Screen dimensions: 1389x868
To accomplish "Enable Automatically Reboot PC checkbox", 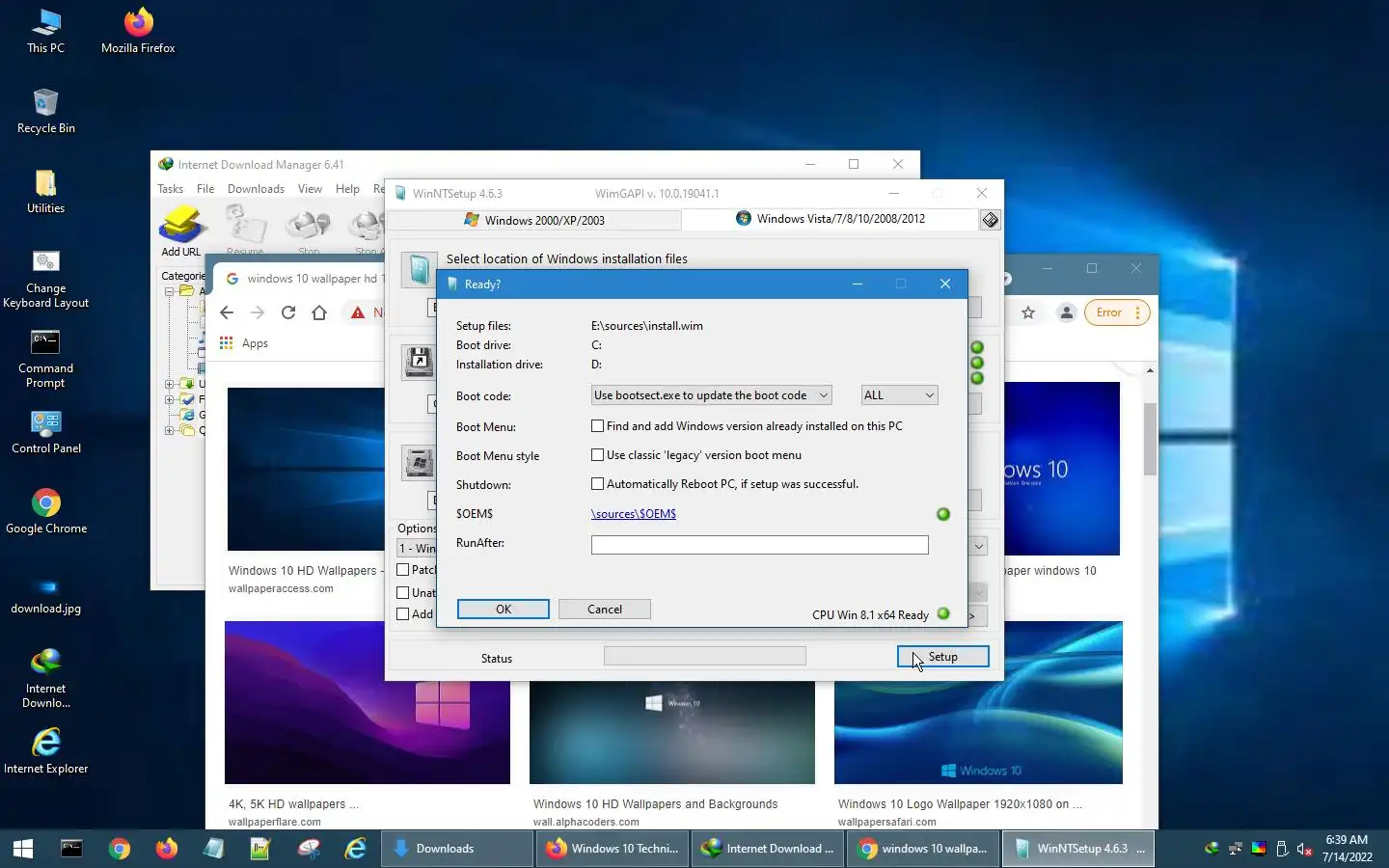I will (x=597, y=484).
